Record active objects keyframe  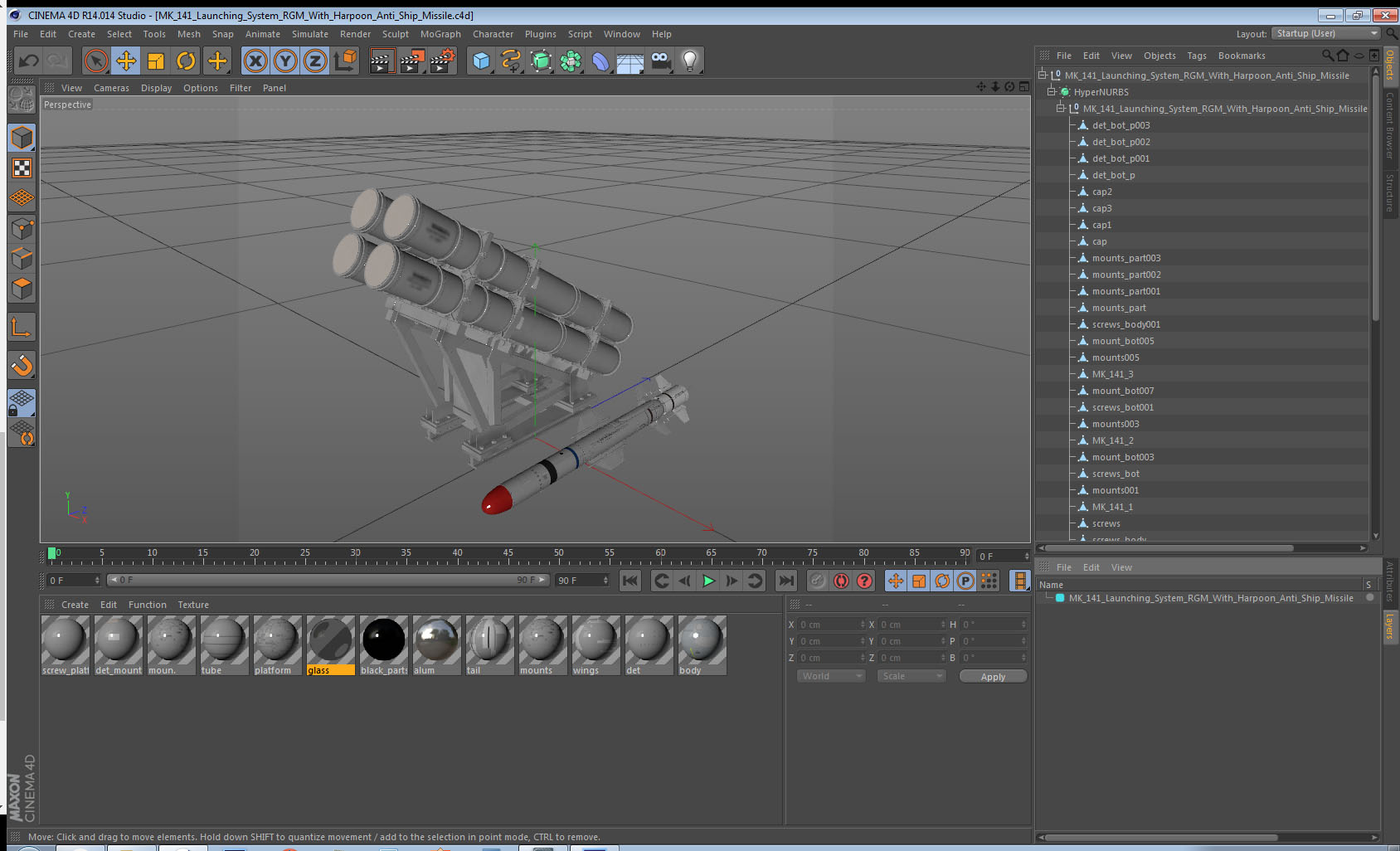(818, 581)
